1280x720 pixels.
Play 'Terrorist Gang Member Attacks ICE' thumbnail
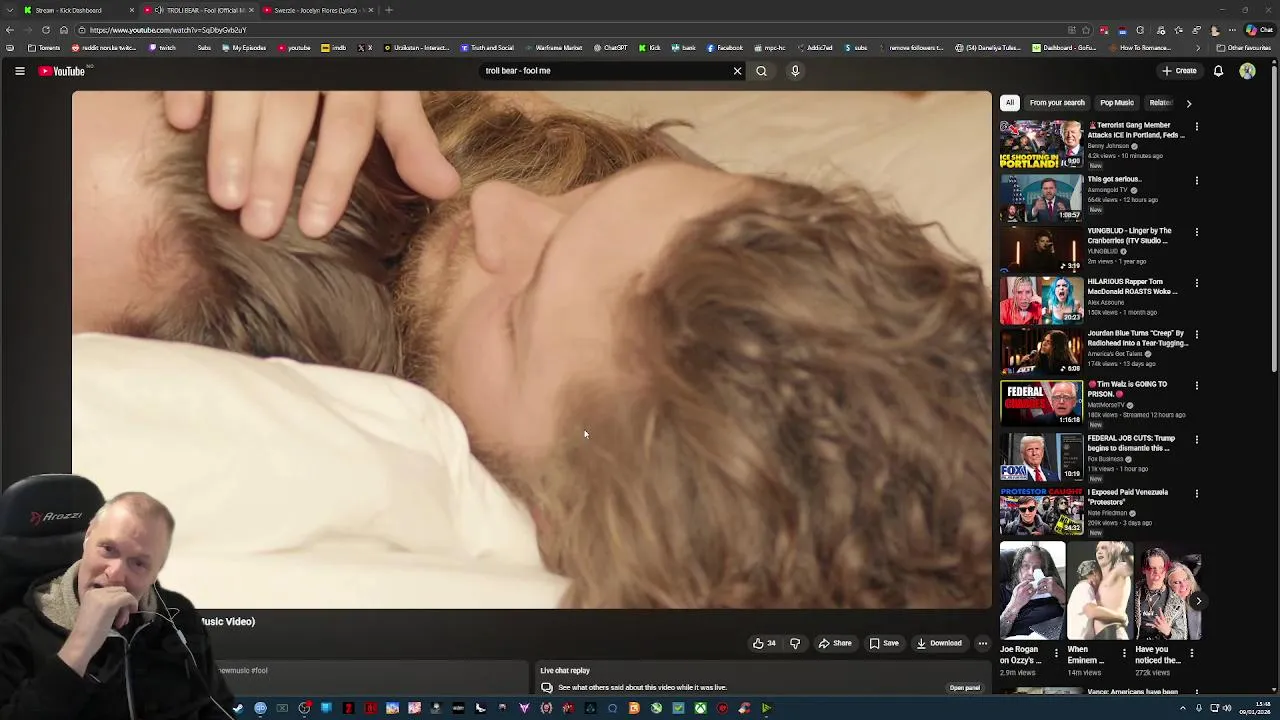[1041, 144]
